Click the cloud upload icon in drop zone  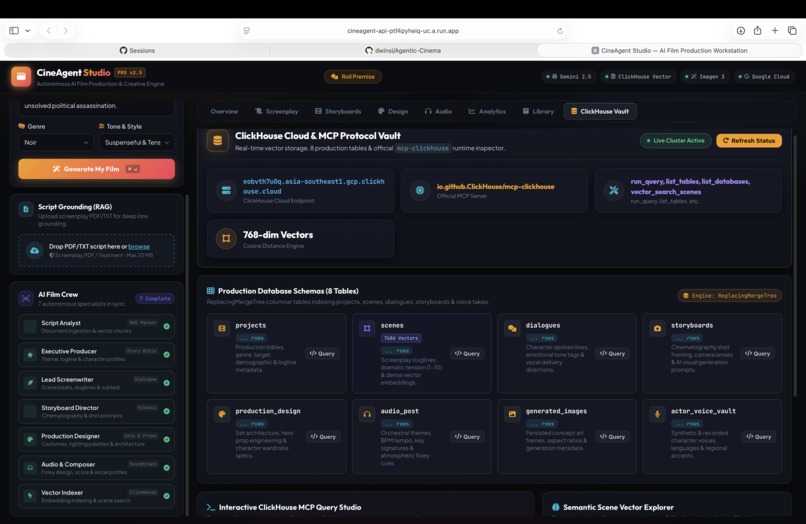[x=34, y=250]
